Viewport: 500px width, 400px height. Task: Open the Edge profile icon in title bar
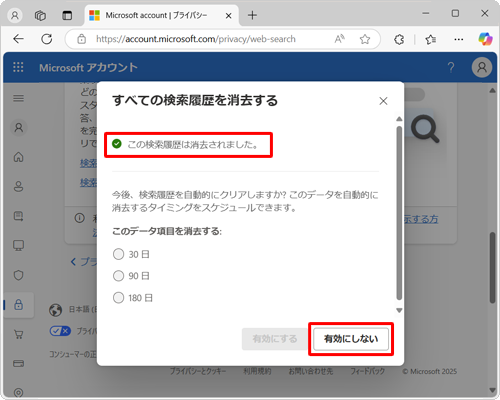[15, 15]
